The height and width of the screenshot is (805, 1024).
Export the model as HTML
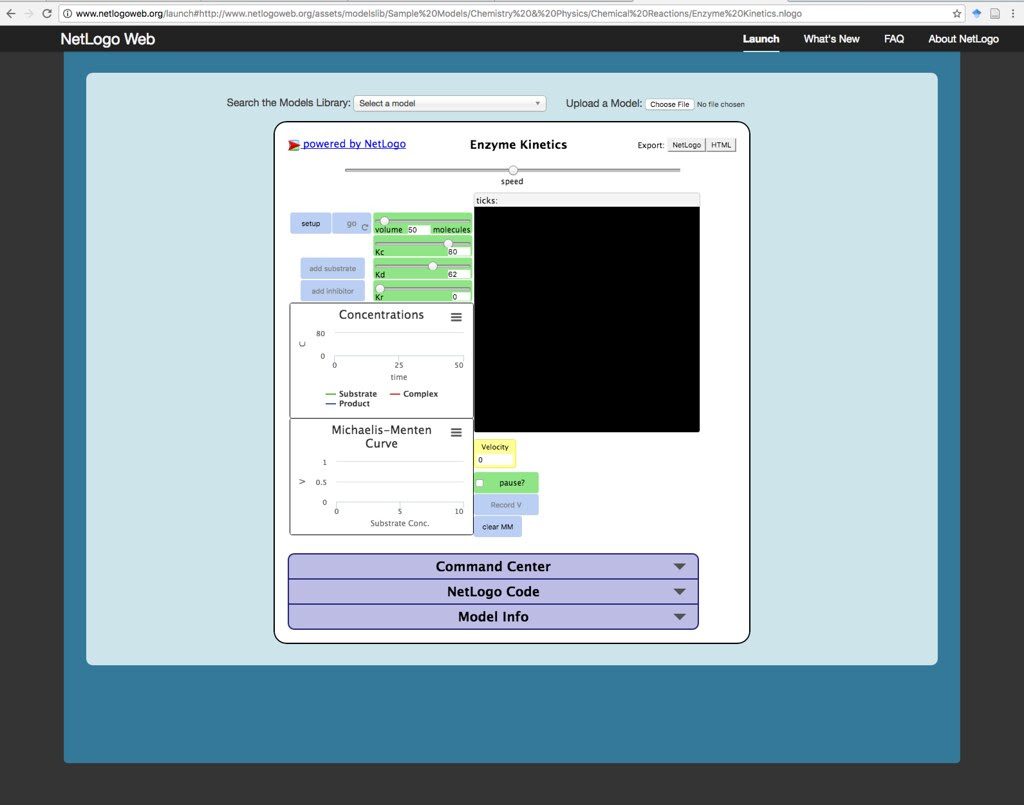coord(721,145)
